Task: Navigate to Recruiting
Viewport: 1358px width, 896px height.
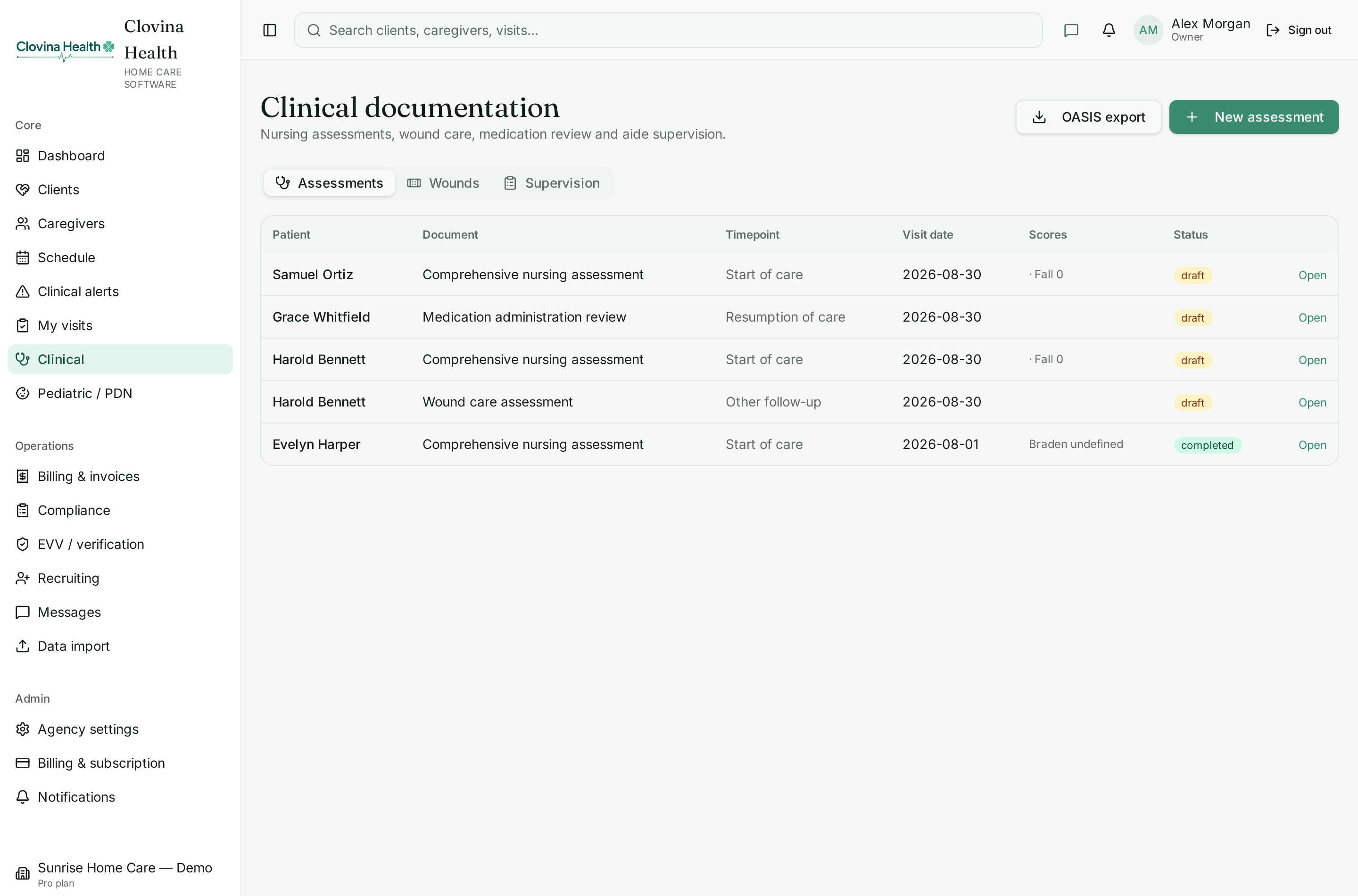Action: click(120, 578)
